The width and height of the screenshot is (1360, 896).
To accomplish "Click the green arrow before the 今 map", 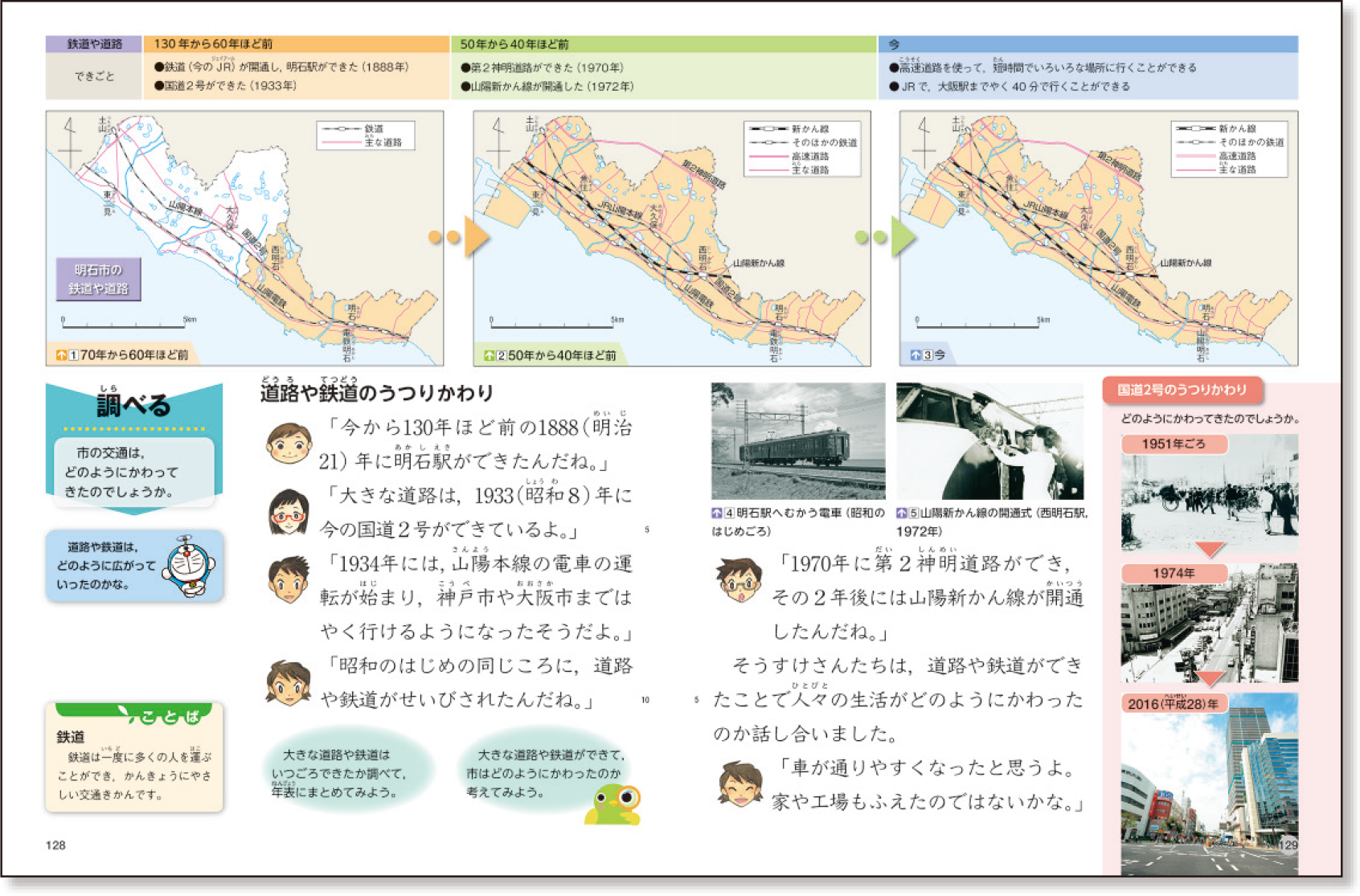I will (902, 237).
